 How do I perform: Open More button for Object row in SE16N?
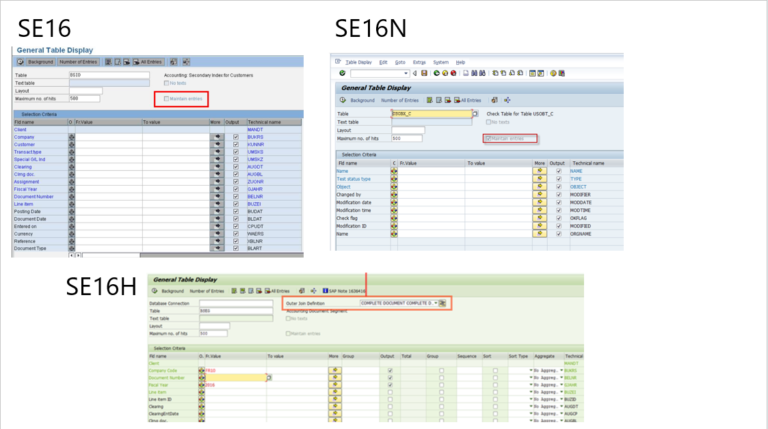click(539, 187)
